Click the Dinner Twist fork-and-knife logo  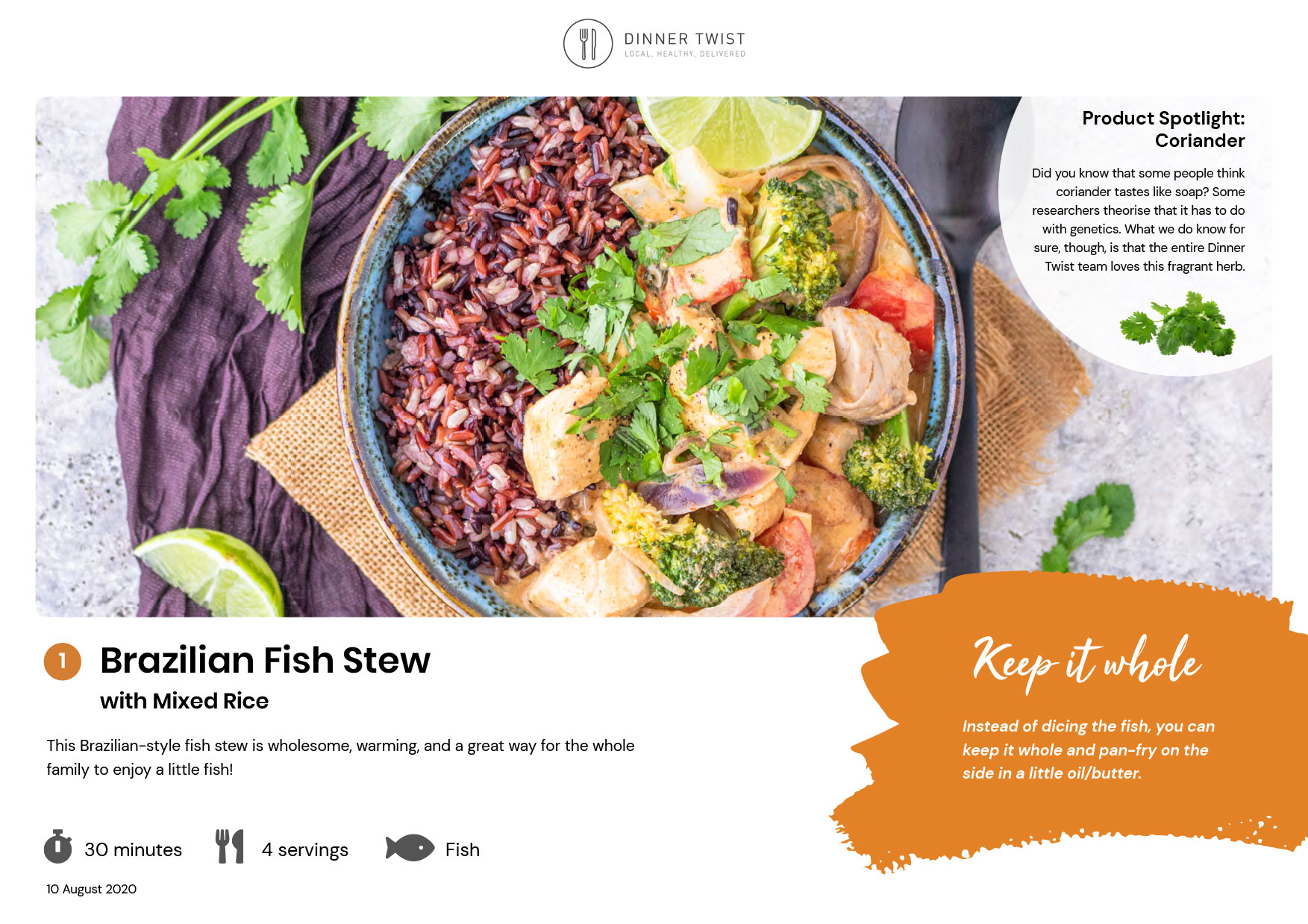click(588, 44)
